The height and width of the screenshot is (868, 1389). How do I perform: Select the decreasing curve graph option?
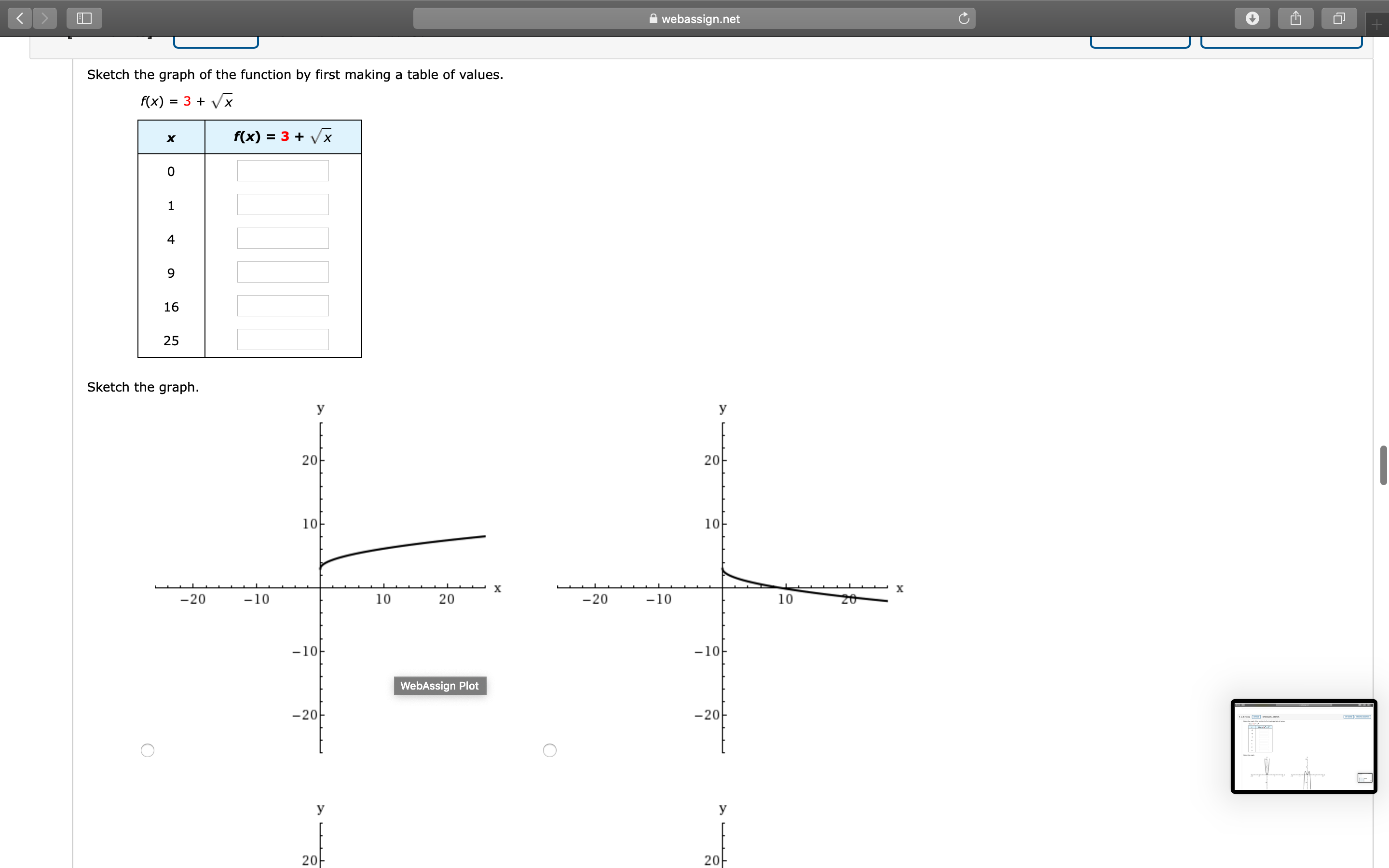(549, 750)
